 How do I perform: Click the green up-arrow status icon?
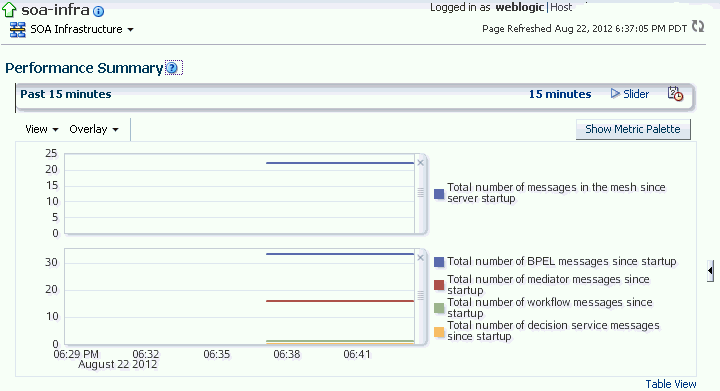pos(9,10)
